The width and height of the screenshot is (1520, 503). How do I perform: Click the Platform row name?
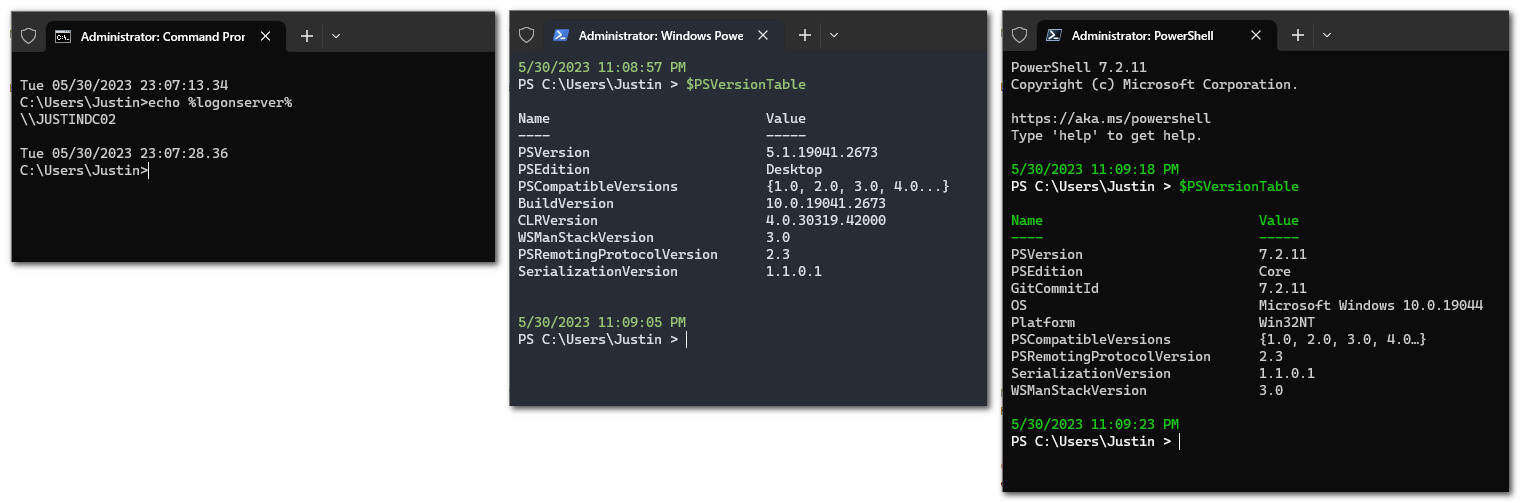(1043, 322)
